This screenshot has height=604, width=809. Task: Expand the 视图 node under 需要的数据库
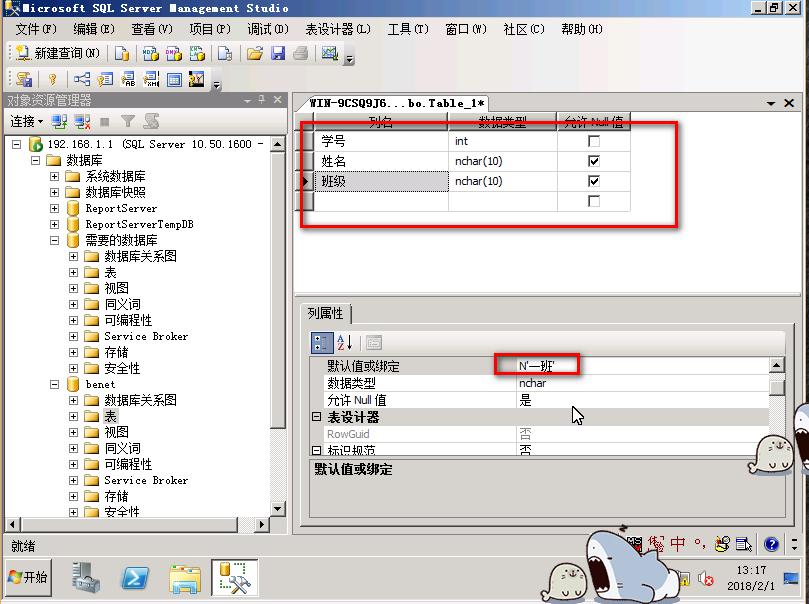tap(73, 287)
